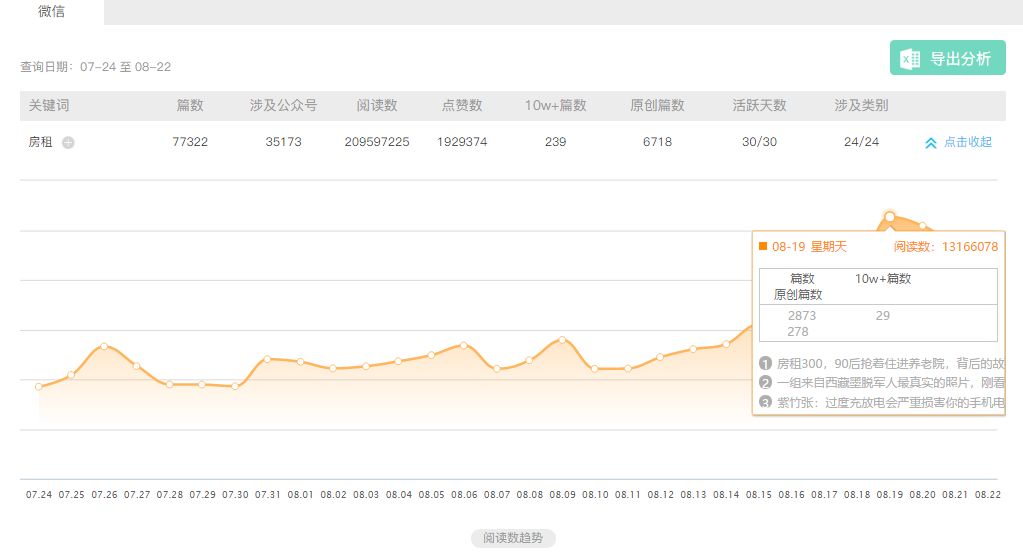1023x553 pixels.
Task: Click the 导出分析 export button
Action: point(947,58)
